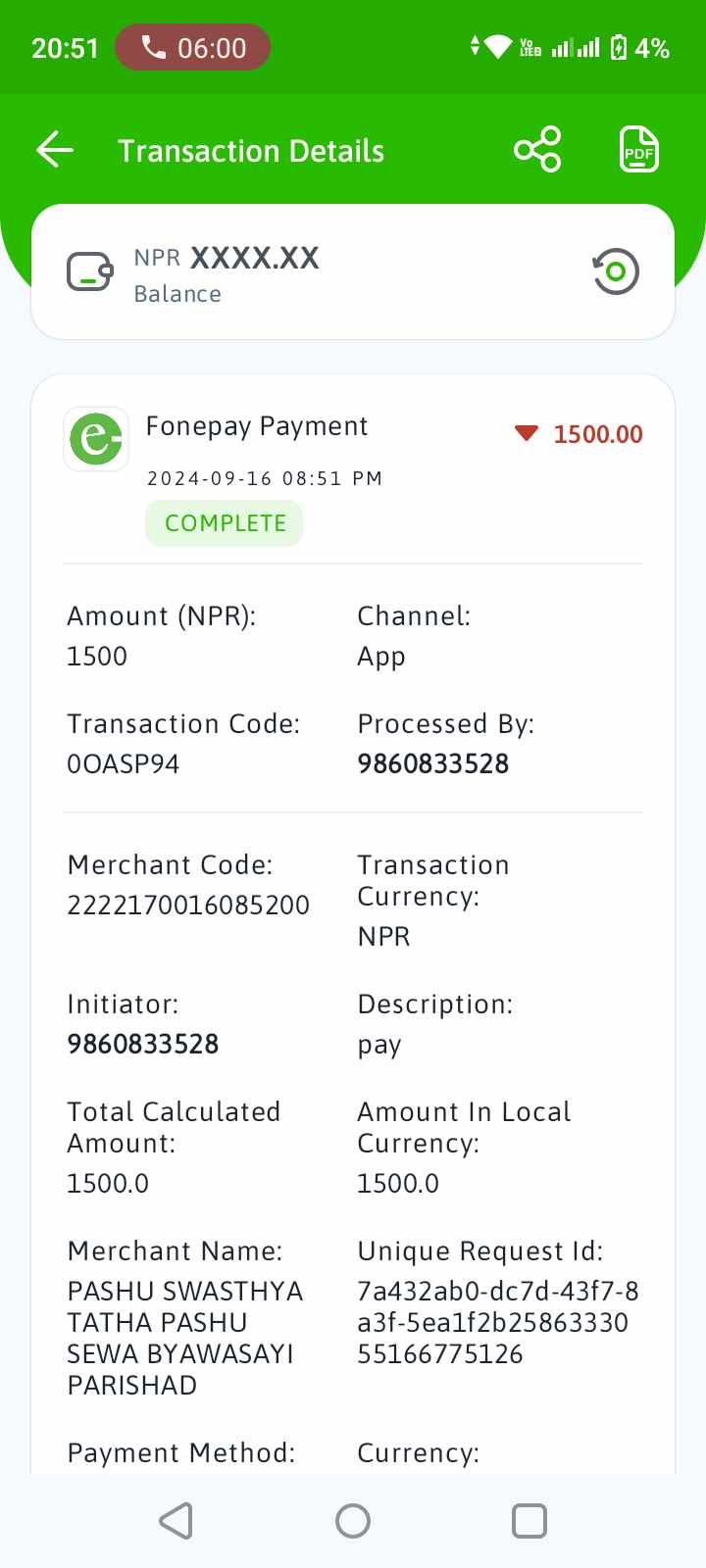Tap the wallet icon beside the balance
The width and height of the screenshot is (706, 1568).
(90, 272)
